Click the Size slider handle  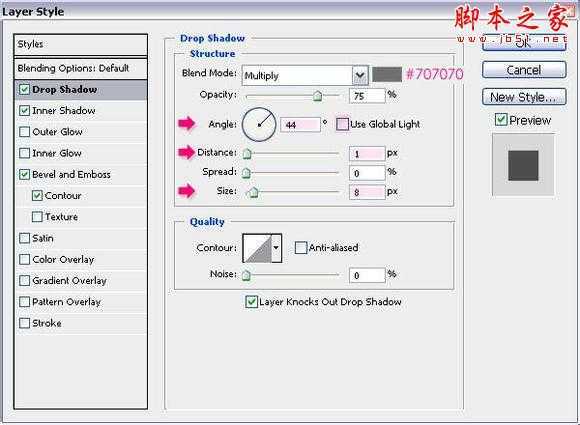(254, 192)
